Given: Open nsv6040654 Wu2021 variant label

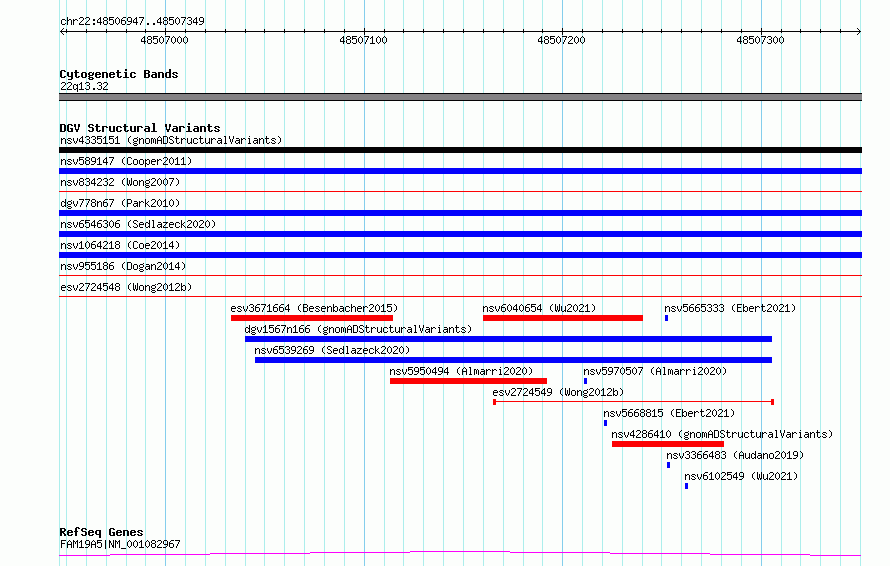Looking at the screenshot, I should tap(539, 308).
